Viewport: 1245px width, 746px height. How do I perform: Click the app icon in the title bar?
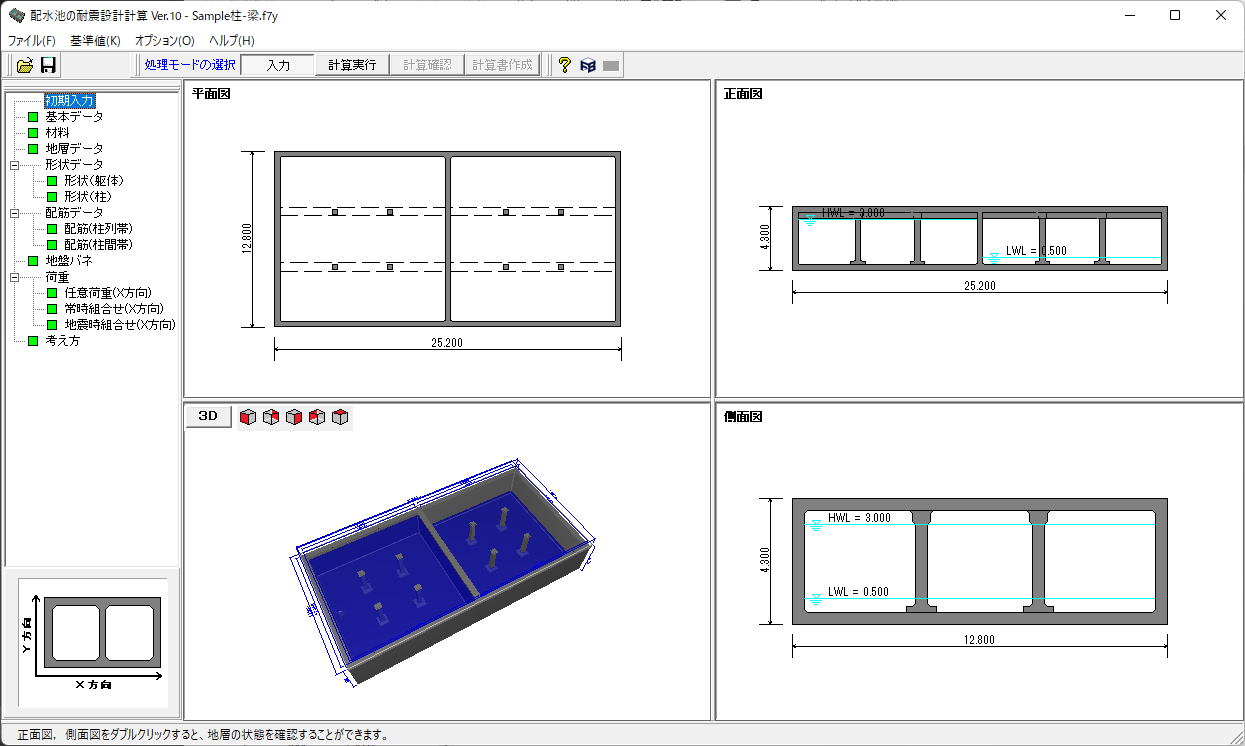(16, 15)
